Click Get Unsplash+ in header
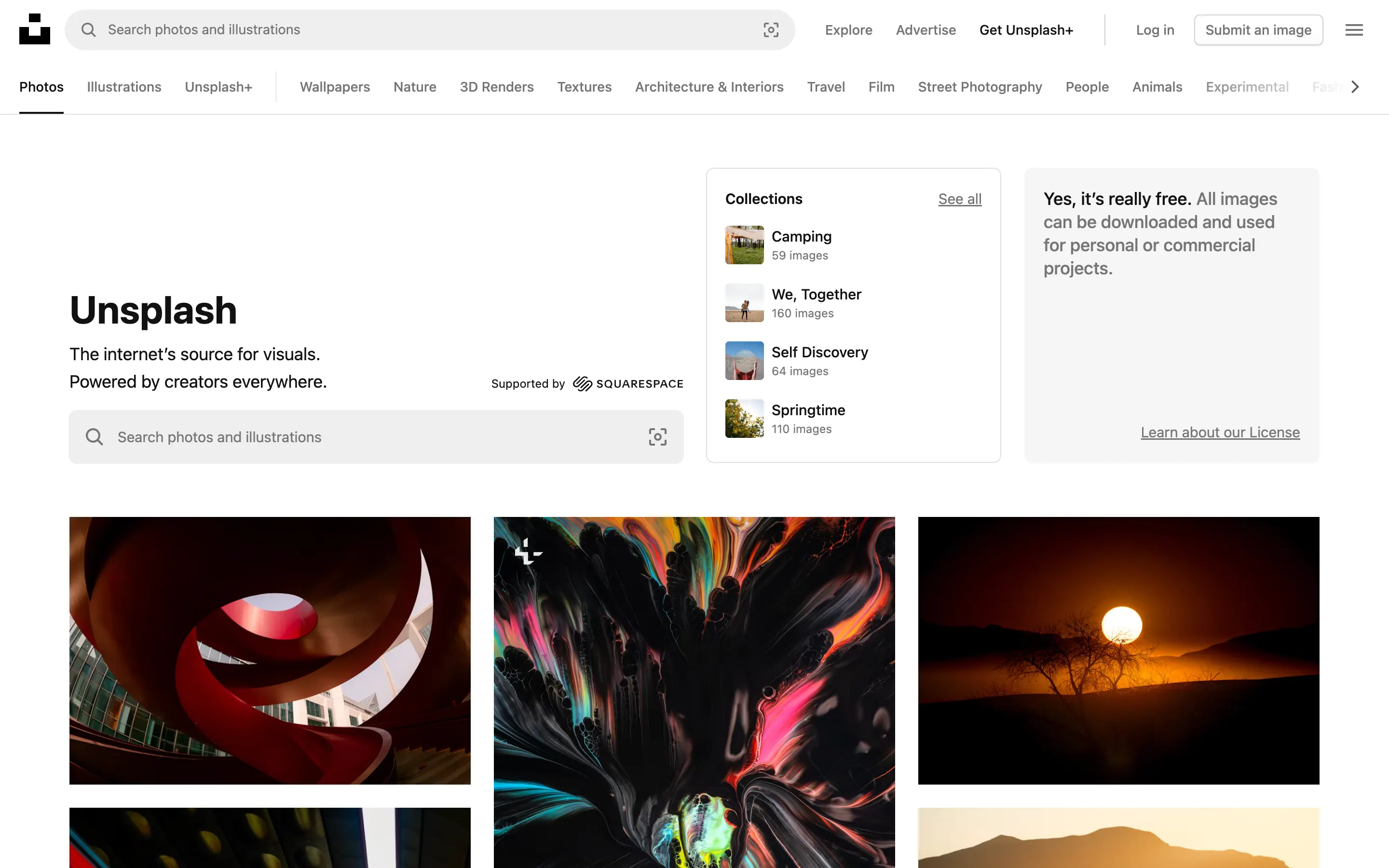1389x868 pixels. pos(1026,30)
